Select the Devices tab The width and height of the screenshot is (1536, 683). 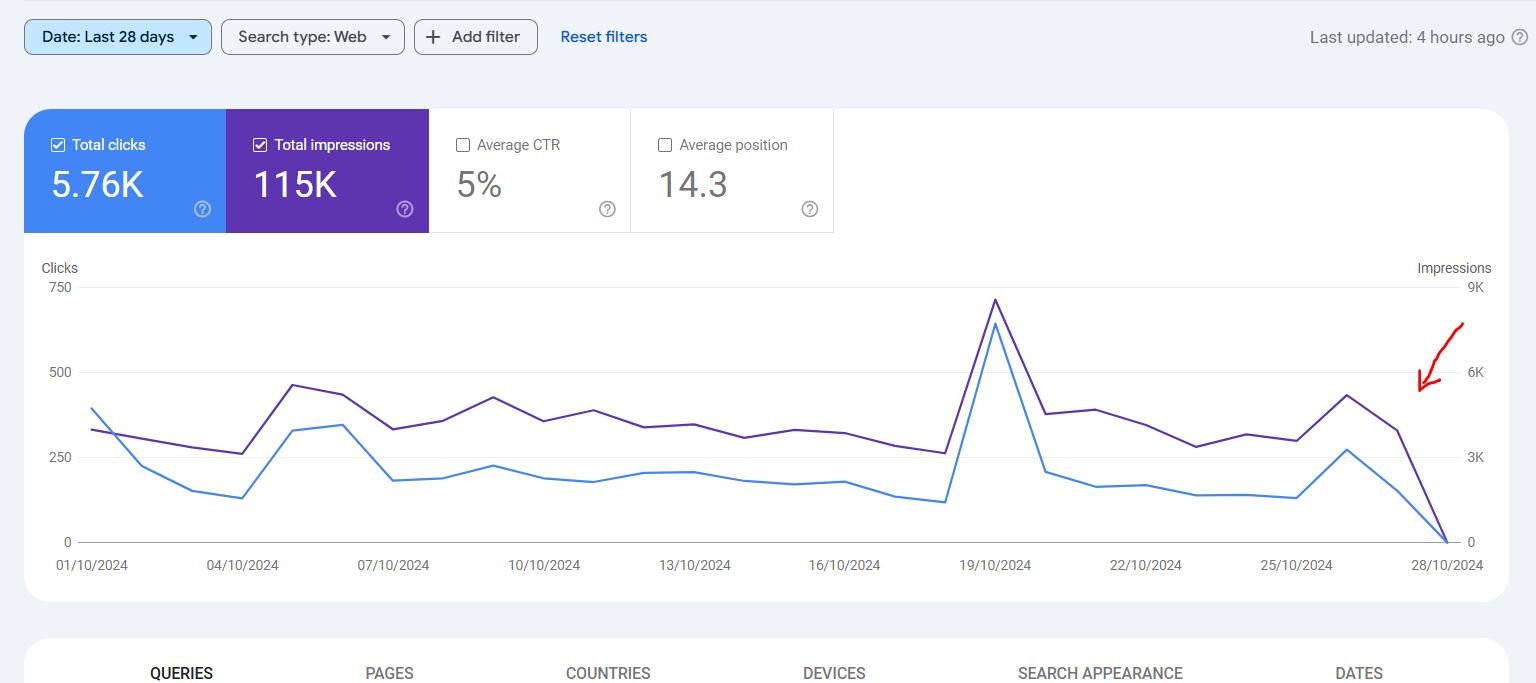pos(834,673)
